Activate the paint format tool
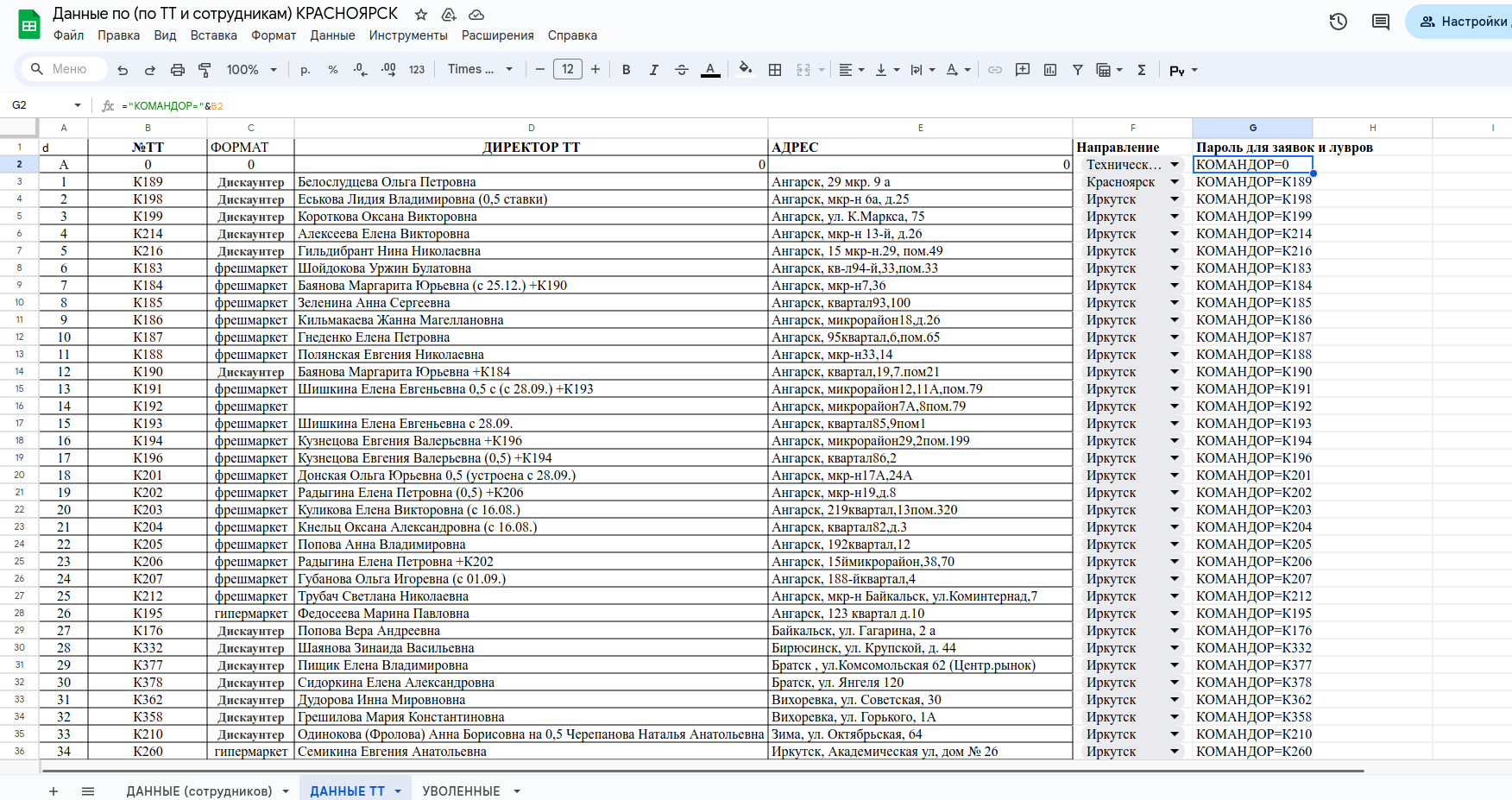The width and height of the screenshot is (1512, 800). 205,70
